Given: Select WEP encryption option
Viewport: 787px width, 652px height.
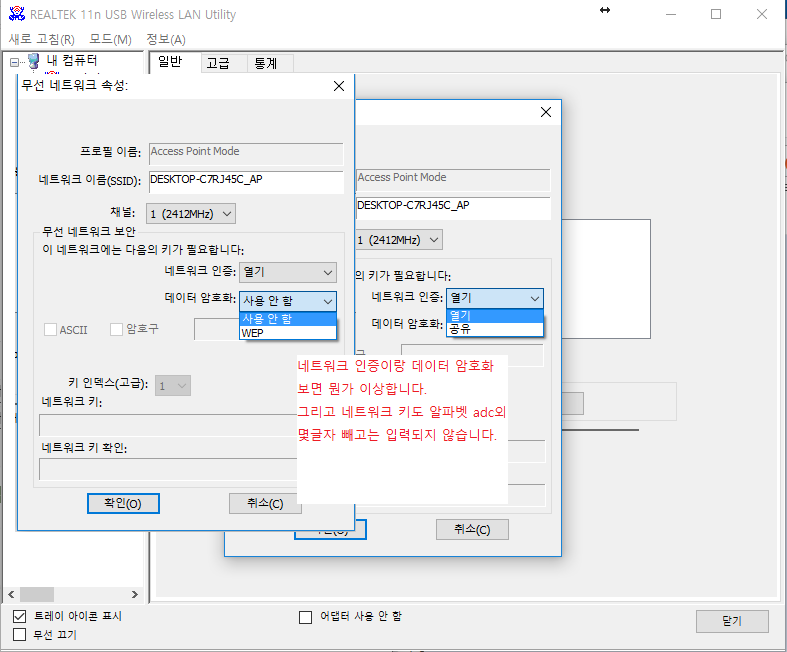Looking at the screenshot, I should (x=288, y=333).
